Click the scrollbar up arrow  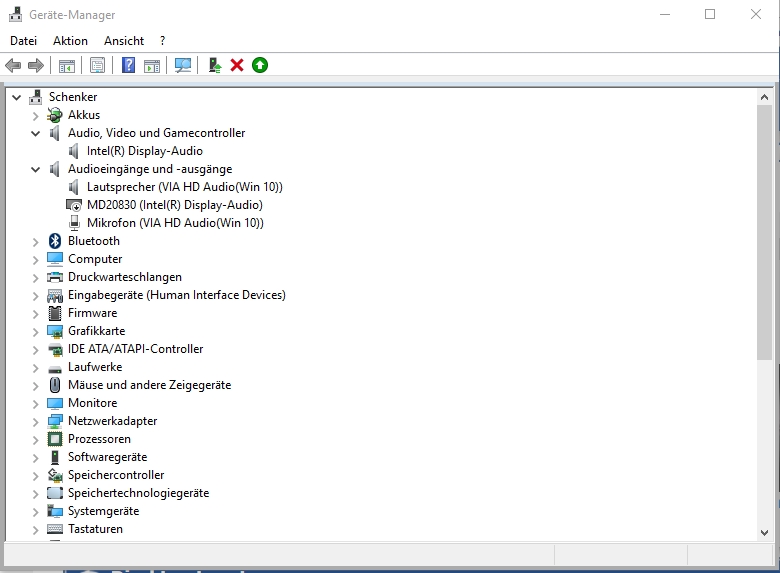click(x=764, y=97)
